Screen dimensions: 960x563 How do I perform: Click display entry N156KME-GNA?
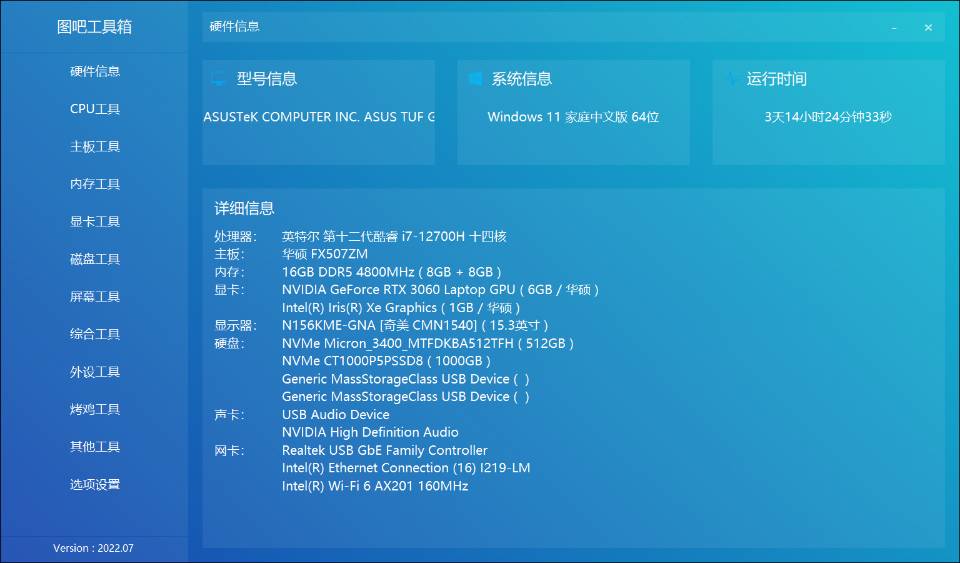click(415, 326)
